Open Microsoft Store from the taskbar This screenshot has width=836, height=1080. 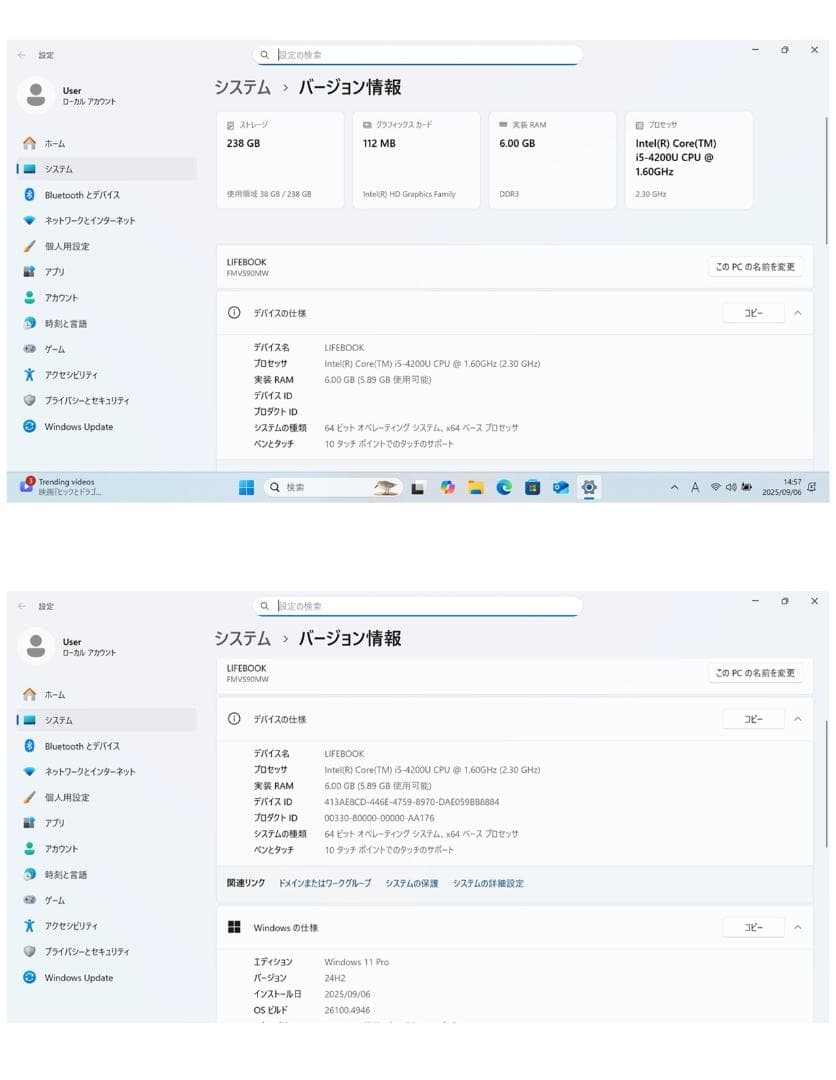pyautogui.click(x=533, y=487)
